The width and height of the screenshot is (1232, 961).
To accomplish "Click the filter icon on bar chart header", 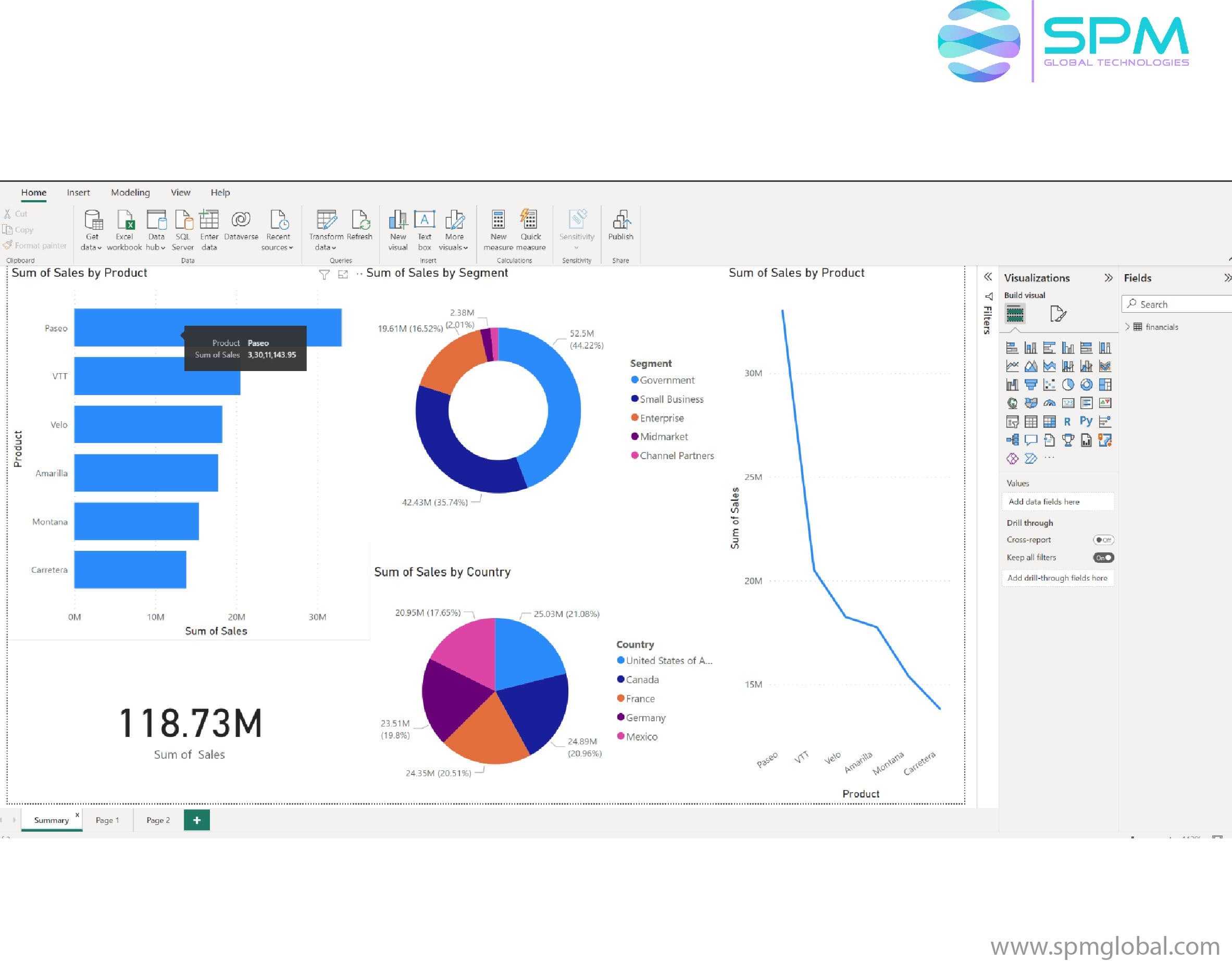I will [325, 275].
